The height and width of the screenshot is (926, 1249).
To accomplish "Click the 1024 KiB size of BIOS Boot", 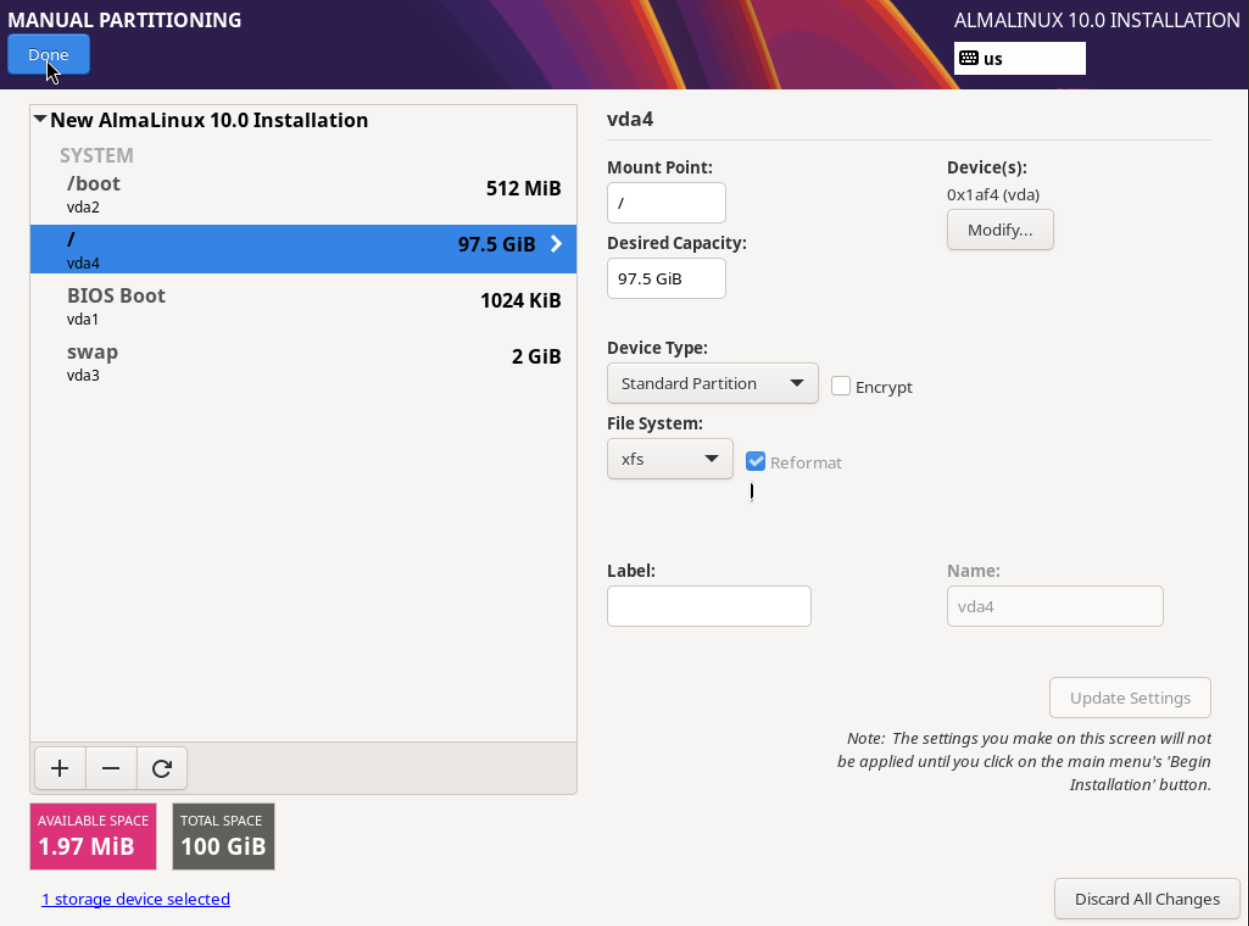I will (x=520, y=300).
